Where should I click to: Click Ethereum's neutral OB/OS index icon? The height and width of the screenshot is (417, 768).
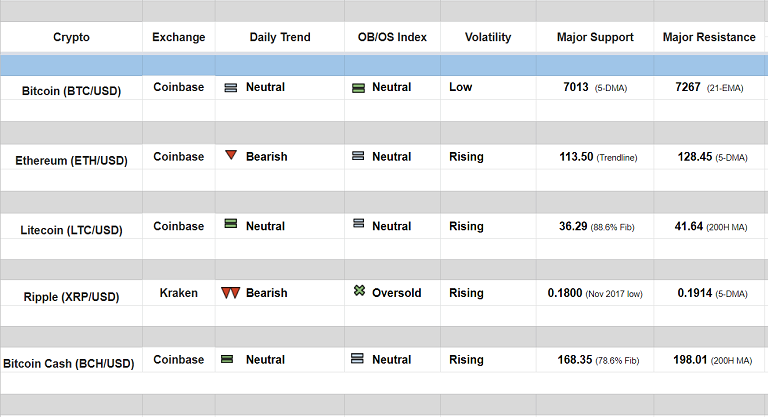click(x=358, y=156)
